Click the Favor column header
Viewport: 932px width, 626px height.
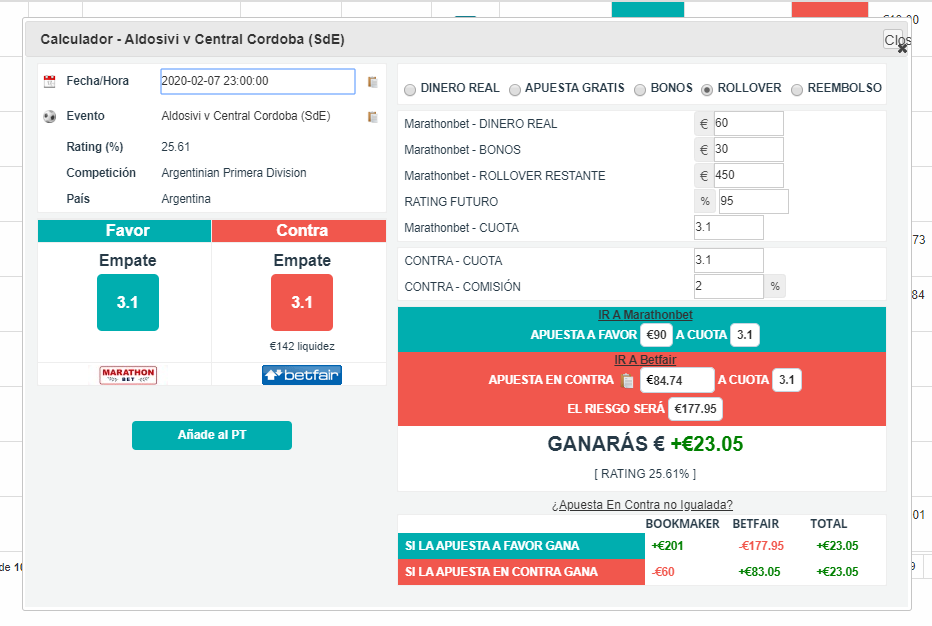124,231
